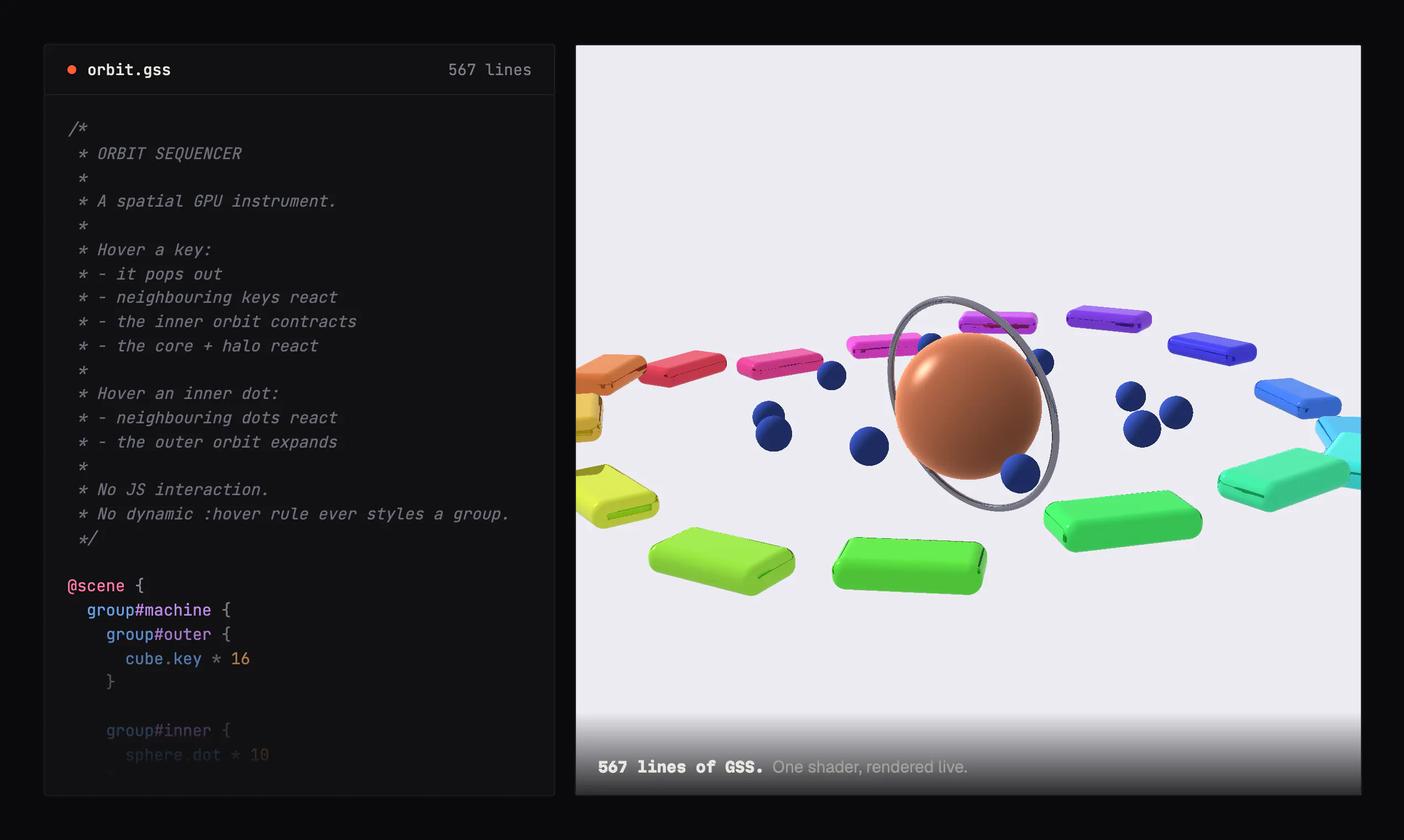Click the 'neighbouring keys react' comment line
Image resolution: width=1404 pixels, height=840 pixels.
pos(227,297)
